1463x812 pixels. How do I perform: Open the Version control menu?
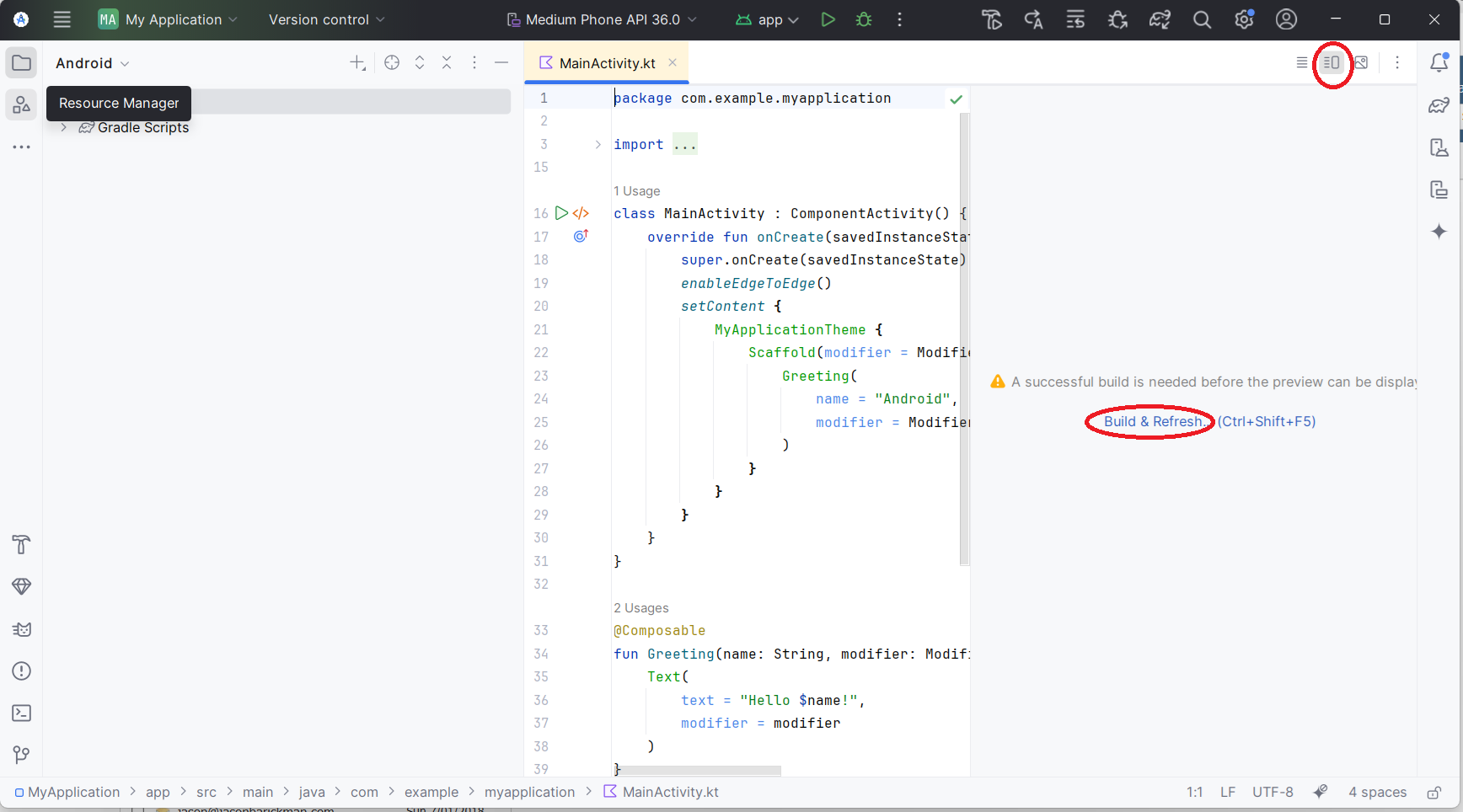[x=326, y=19]
